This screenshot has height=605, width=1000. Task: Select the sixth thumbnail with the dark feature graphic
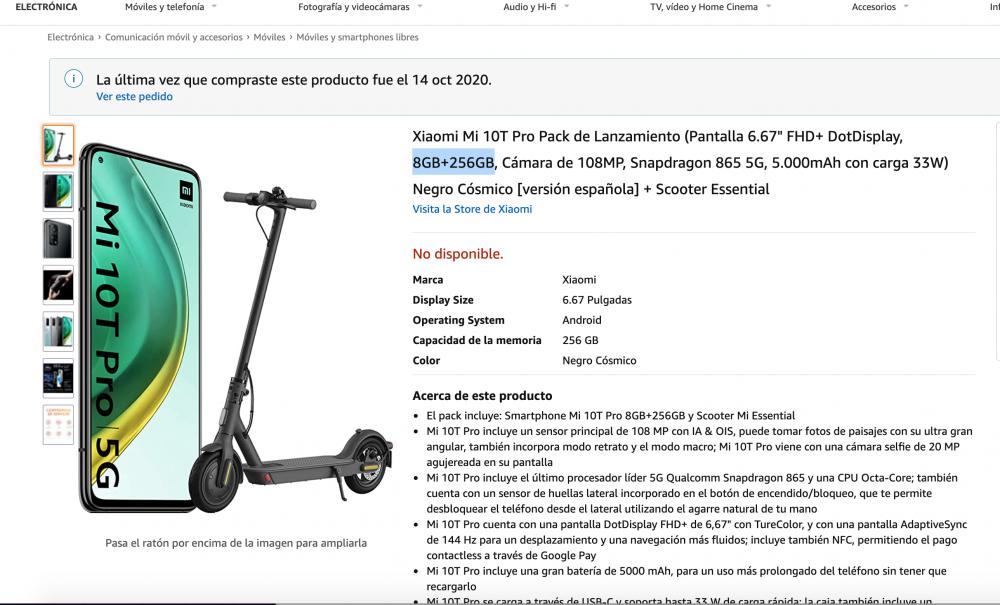pos(58,378)
